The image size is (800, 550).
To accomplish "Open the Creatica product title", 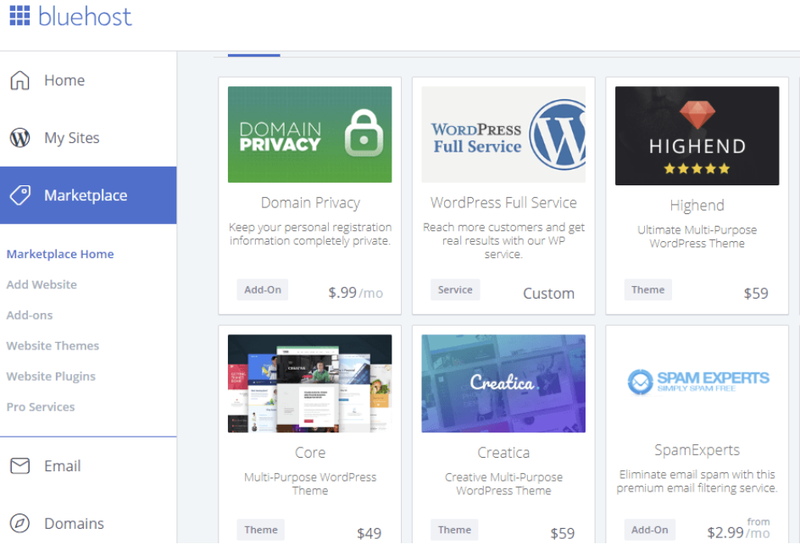I will coord(504,453).
